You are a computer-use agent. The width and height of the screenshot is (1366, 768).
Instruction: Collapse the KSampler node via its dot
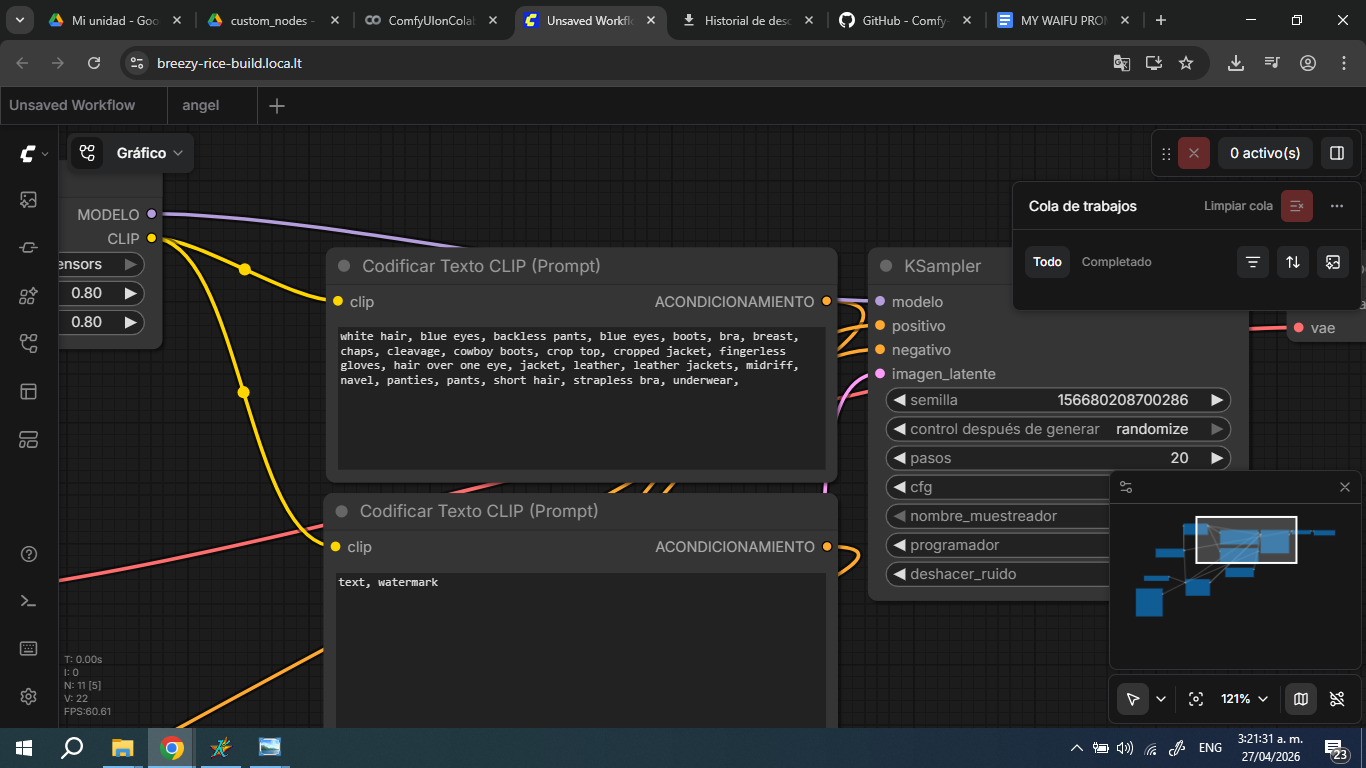tap(886, 266)
